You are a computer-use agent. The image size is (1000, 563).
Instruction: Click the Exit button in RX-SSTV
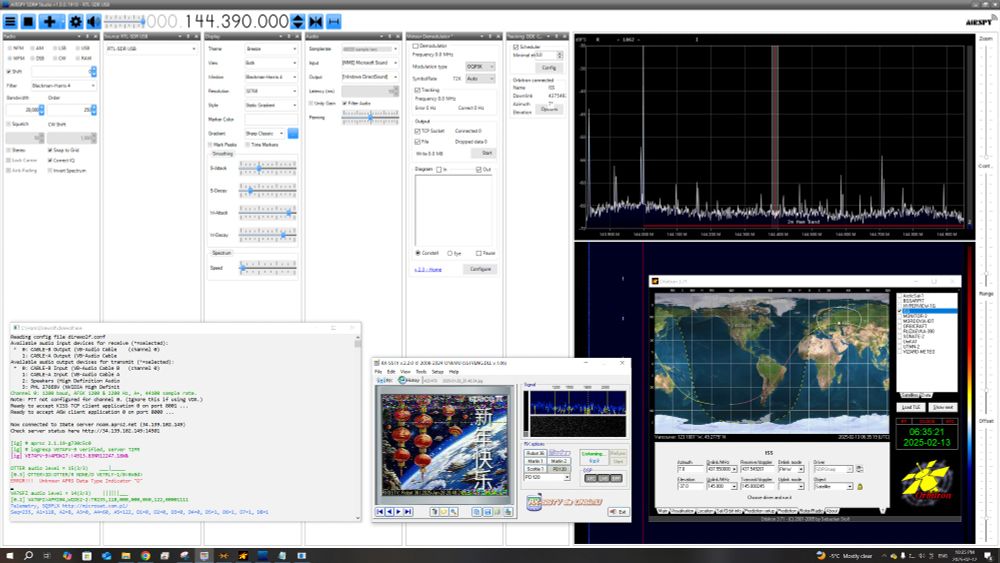618,512
